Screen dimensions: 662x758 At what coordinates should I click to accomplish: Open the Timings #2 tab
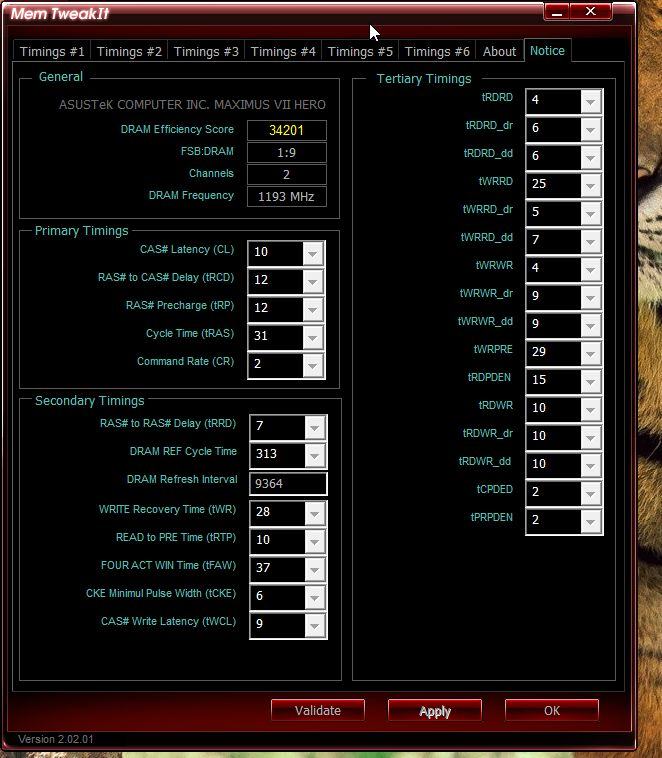(x=129, y=51)
